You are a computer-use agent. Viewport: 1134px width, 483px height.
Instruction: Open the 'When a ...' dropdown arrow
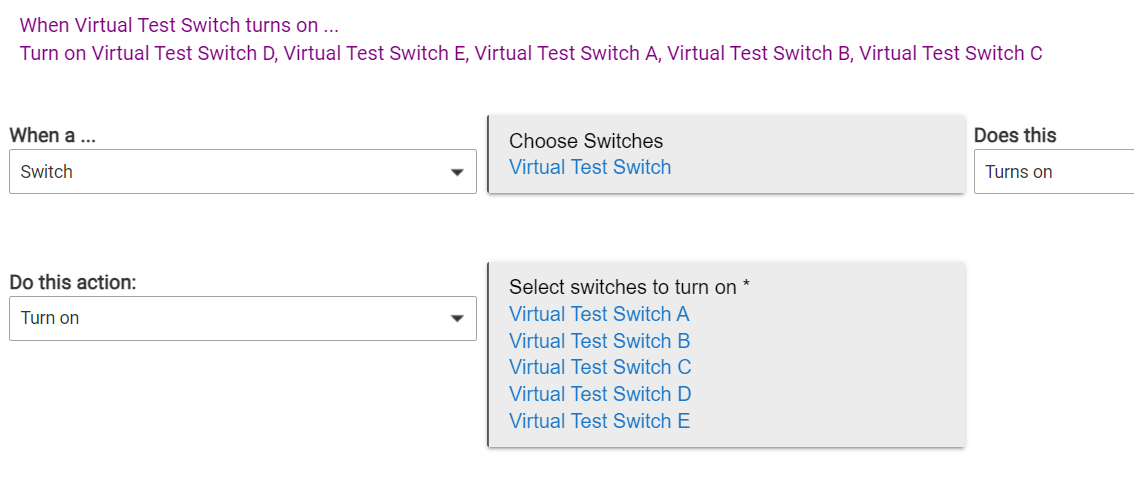click(x=457, y=172)
